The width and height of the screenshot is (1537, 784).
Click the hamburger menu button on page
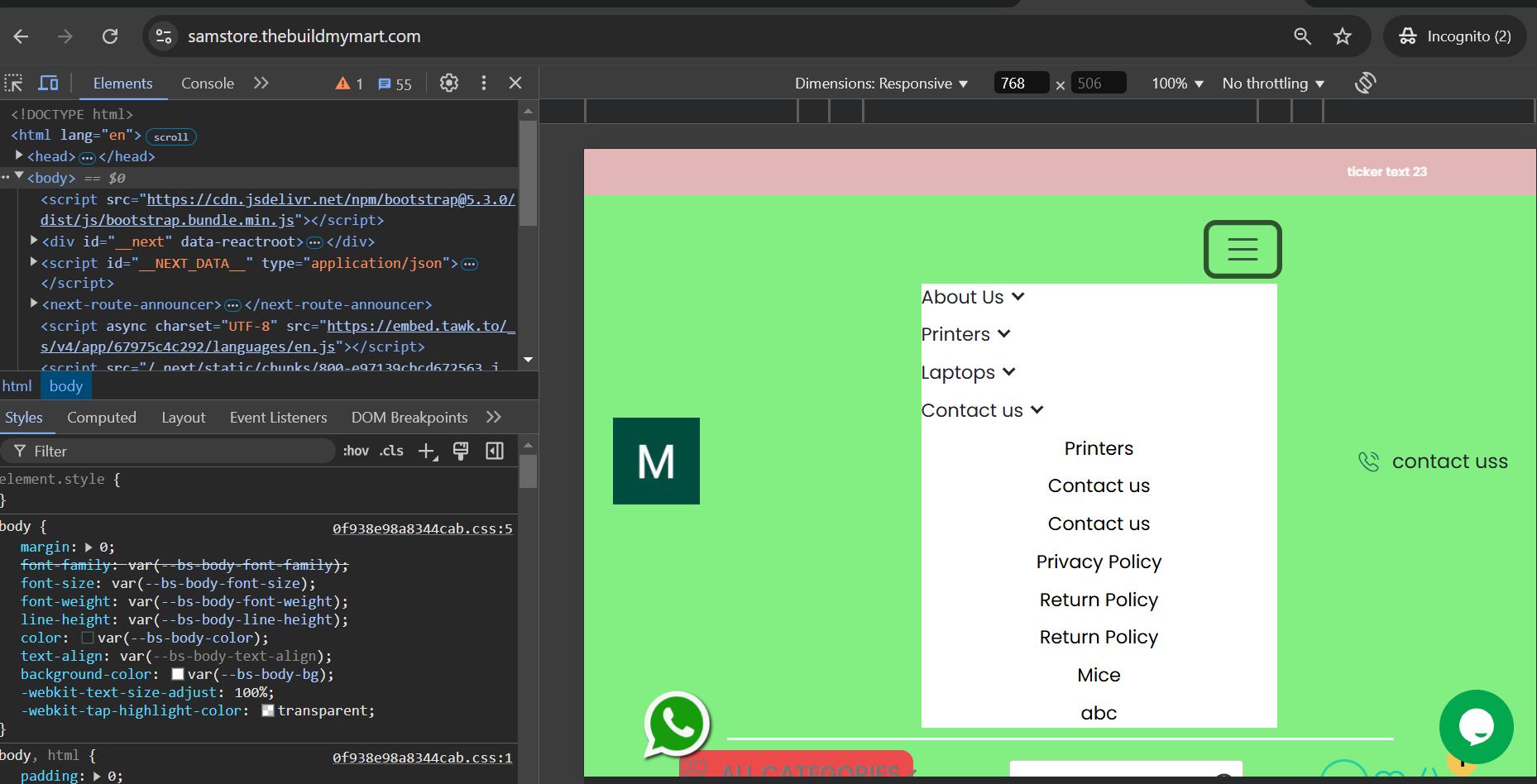[x=1243, y=249]
